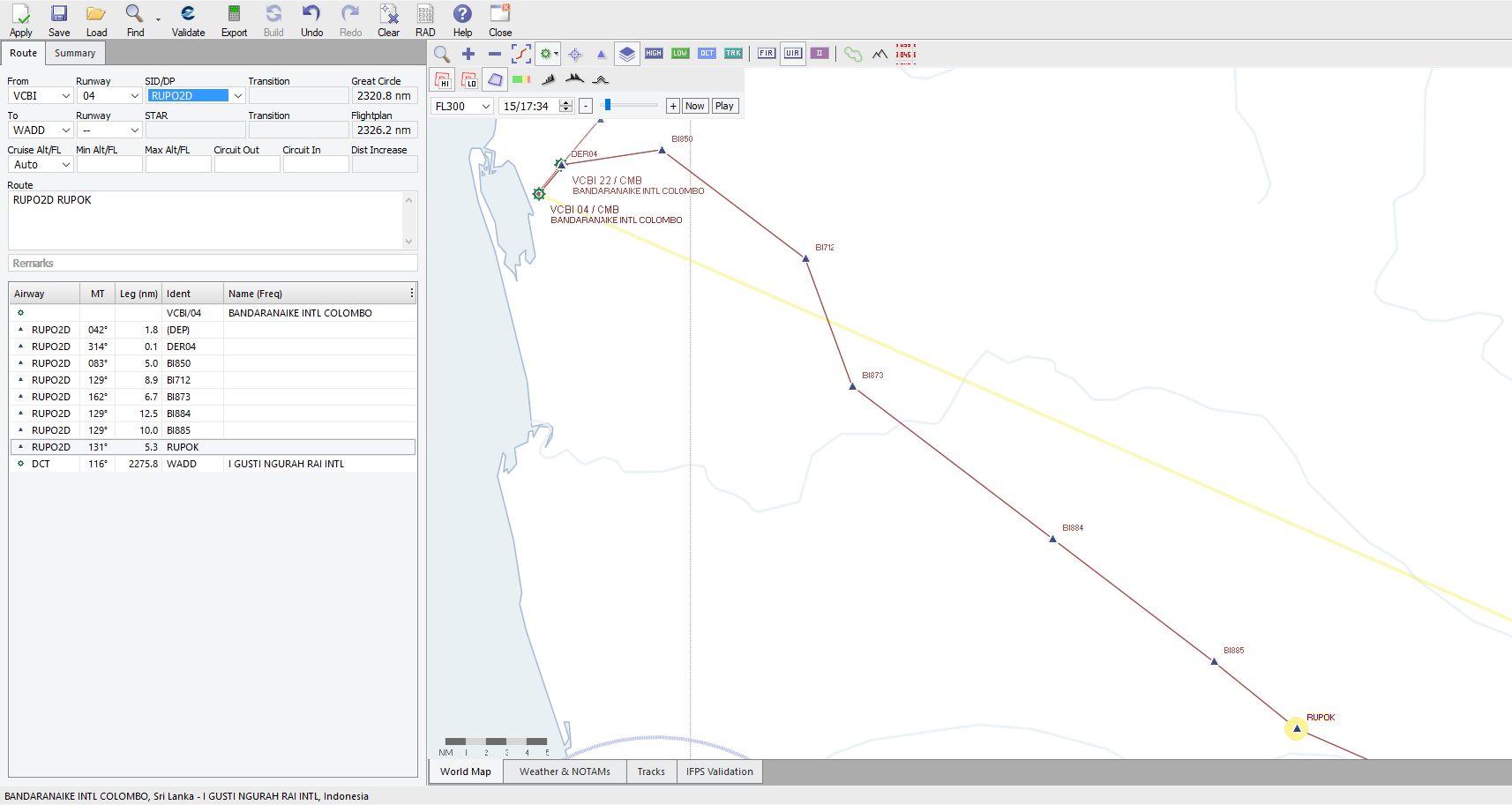Toggle DCT segments display

pyautogui.click(x=707, y=54)
